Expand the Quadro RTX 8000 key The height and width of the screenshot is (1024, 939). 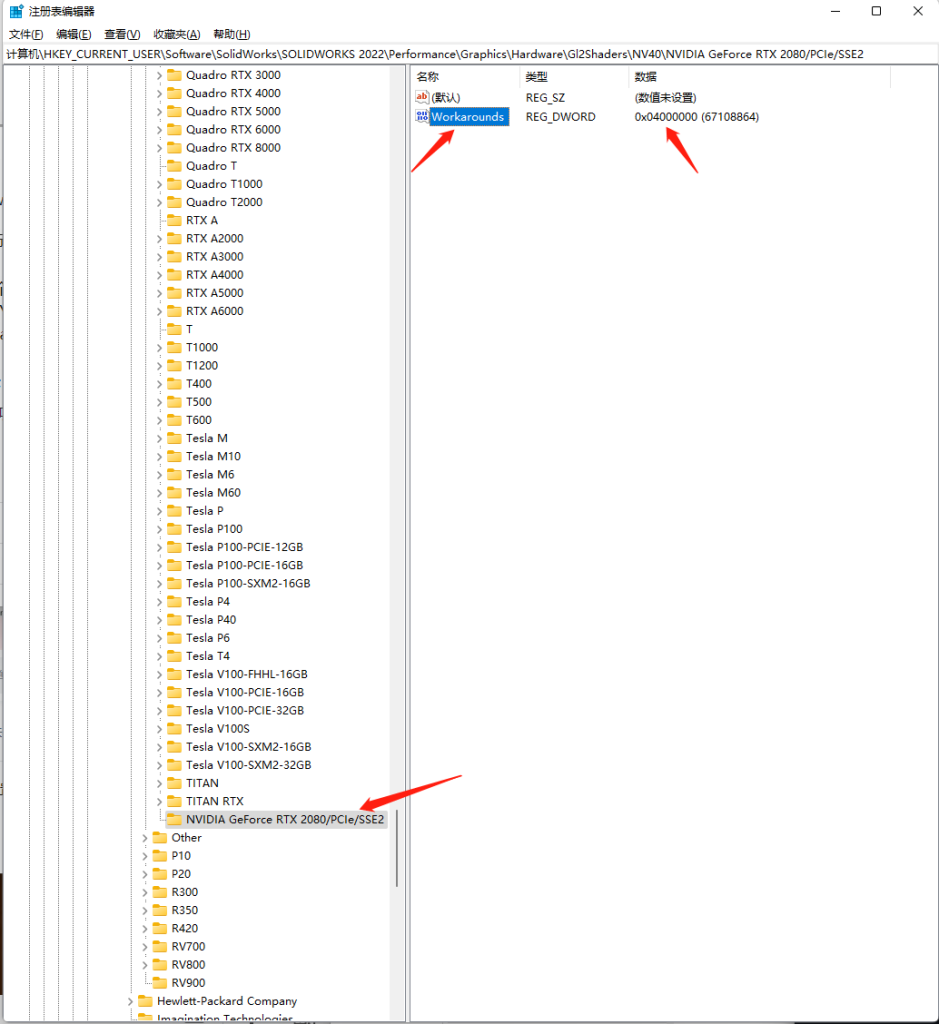point(159,148)
